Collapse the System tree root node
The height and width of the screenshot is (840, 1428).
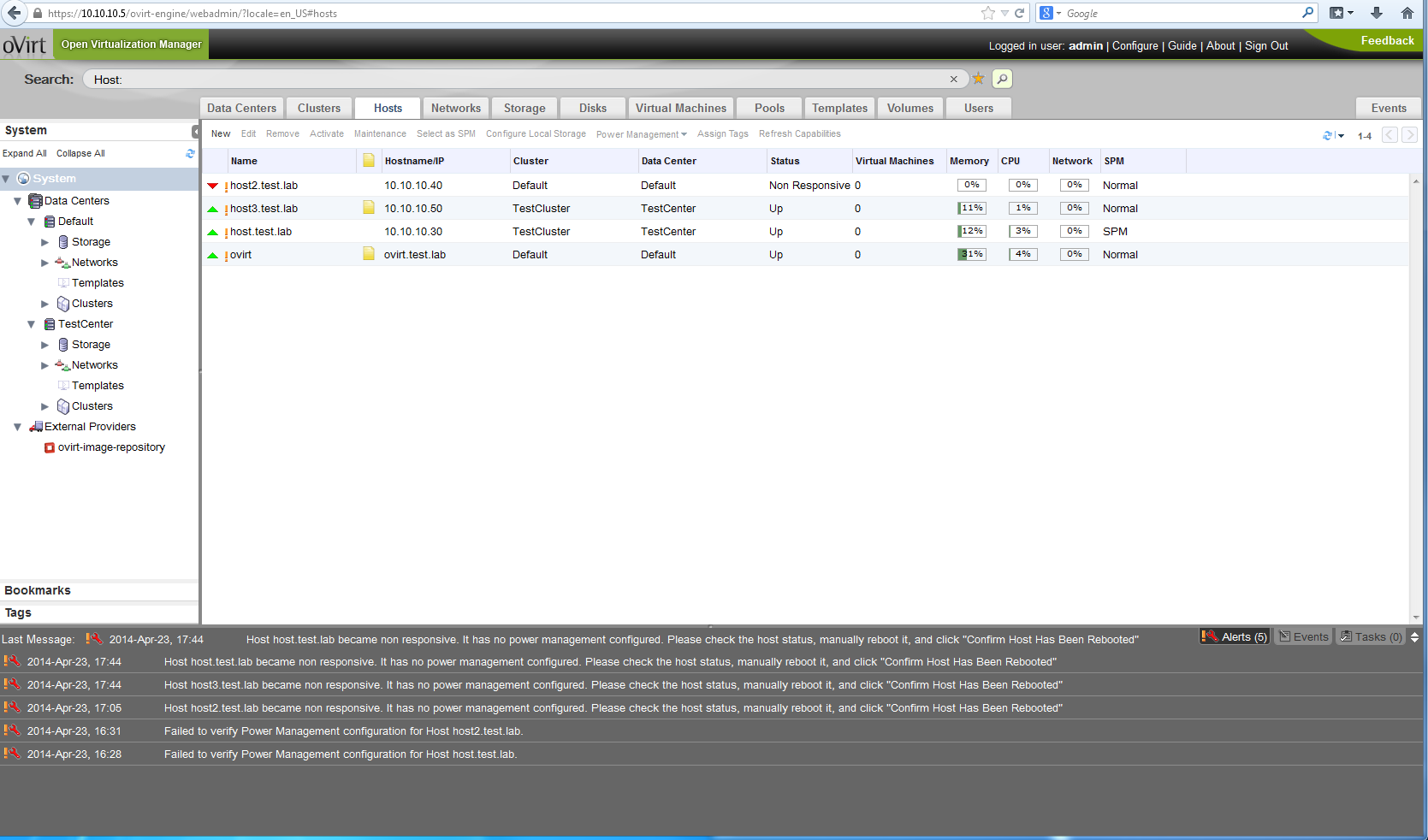pyautogui.click(x=6, y=179)
